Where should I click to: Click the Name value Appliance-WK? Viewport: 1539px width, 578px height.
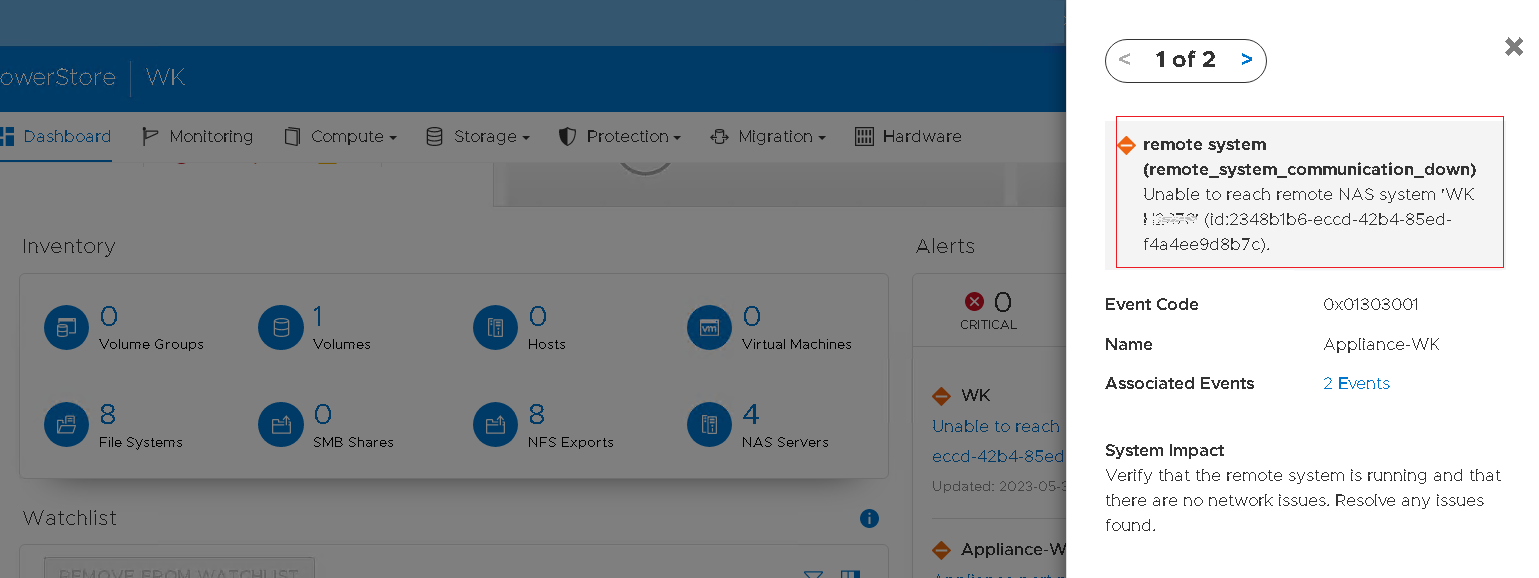[1381, 344]
